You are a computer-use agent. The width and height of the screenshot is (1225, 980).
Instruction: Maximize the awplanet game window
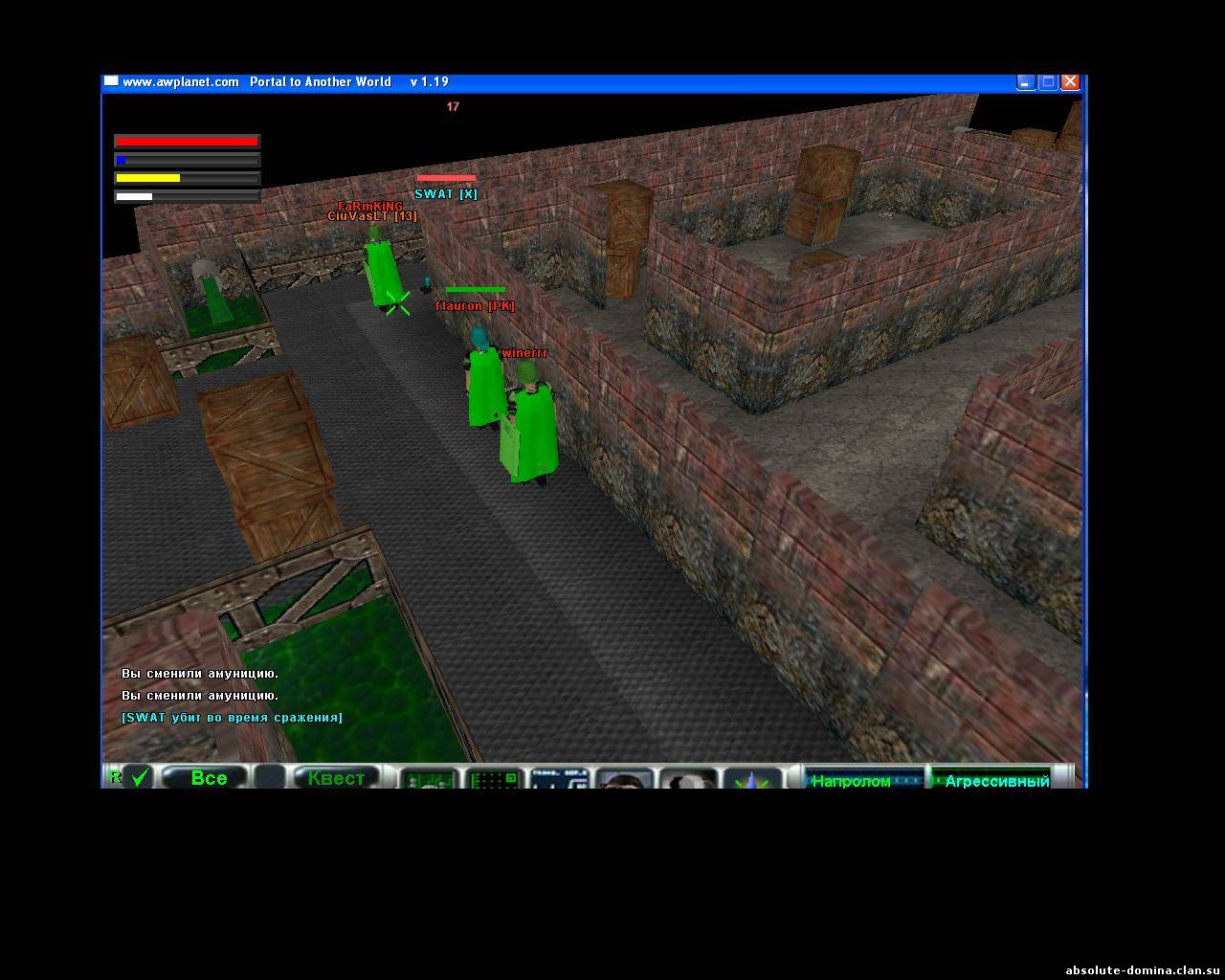(1048, 82)
